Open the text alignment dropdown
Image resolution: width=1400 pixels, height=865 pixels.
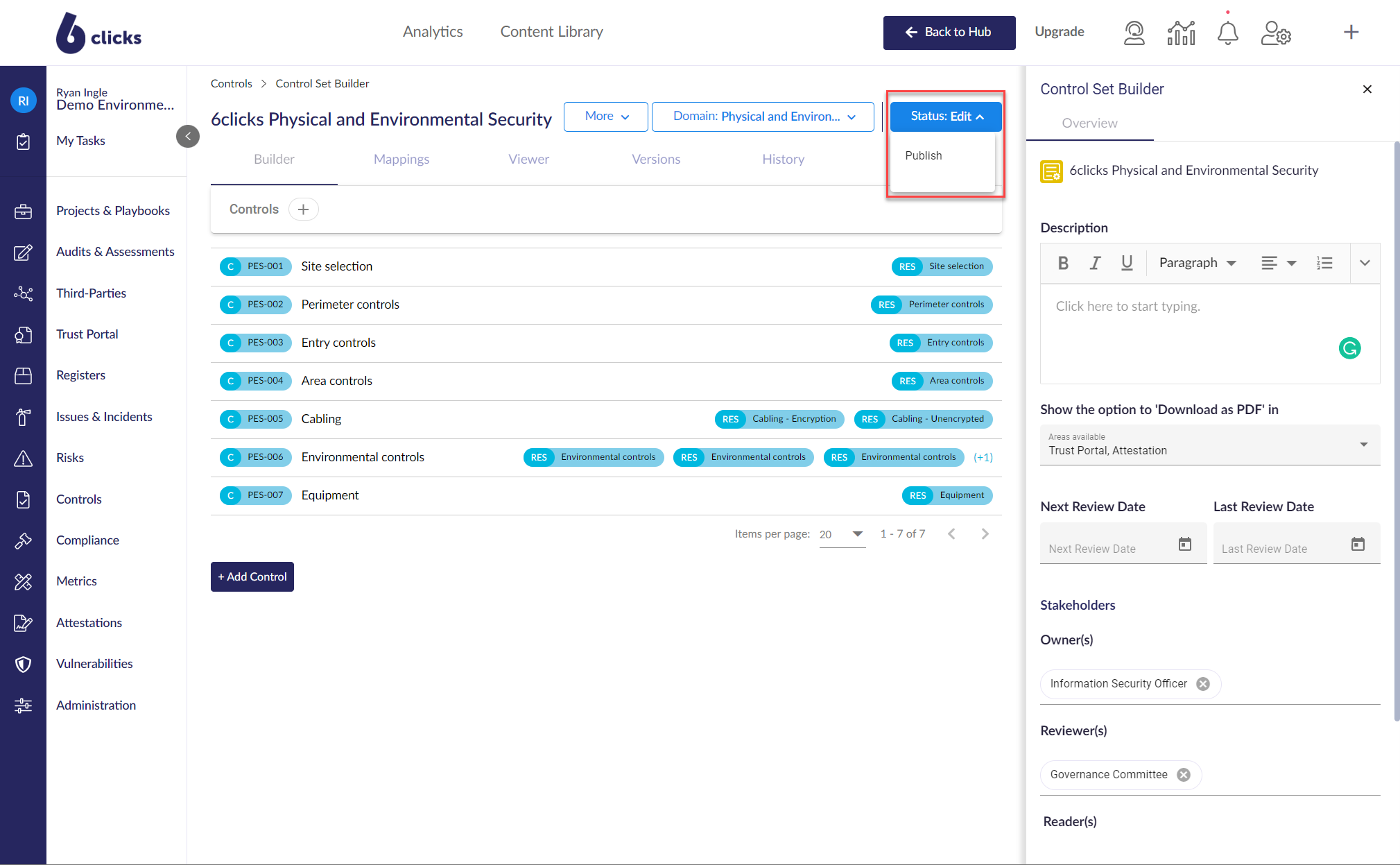coord(1279,263)
